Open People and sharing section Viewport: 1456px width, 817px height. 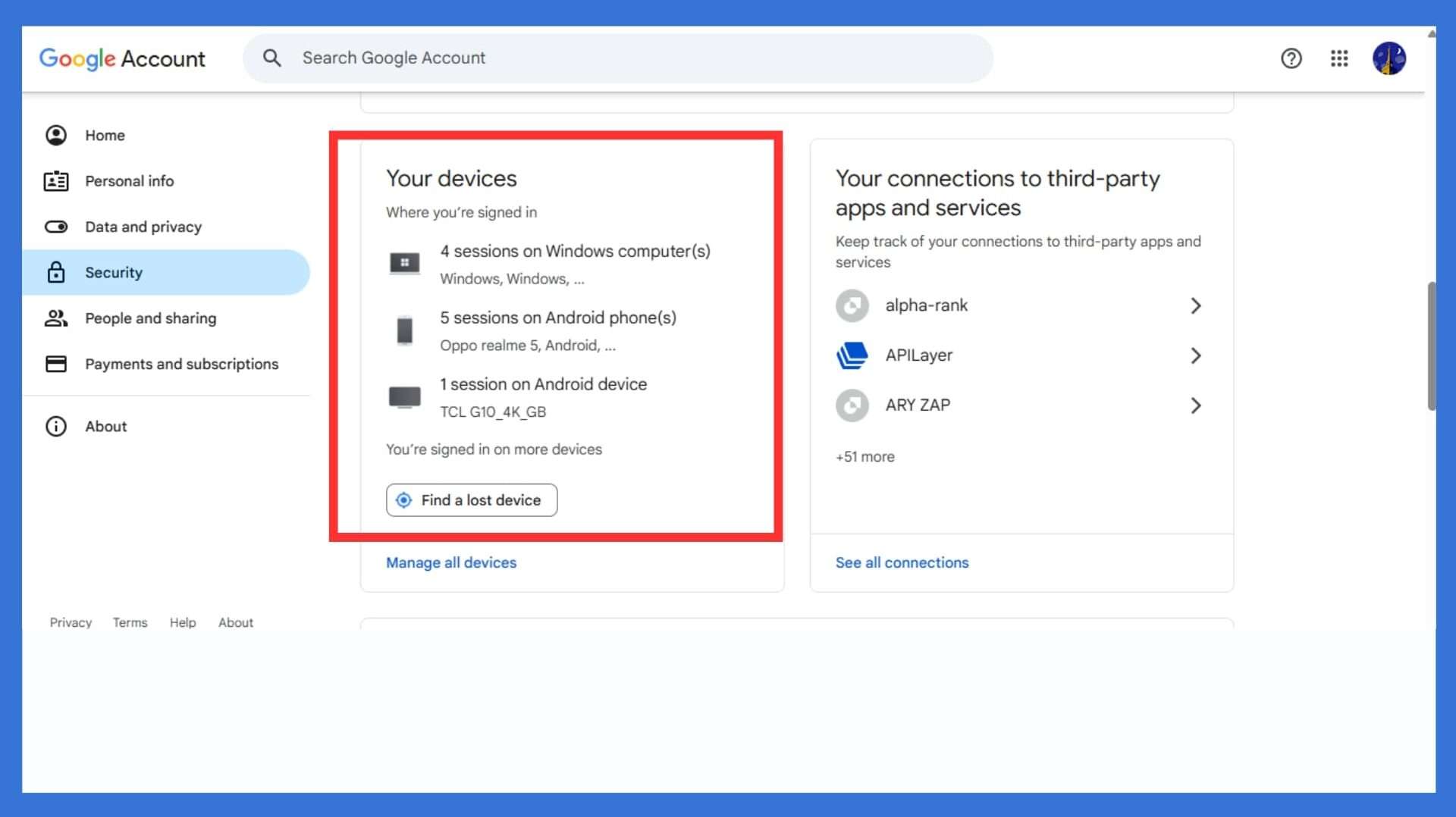[166, 318]
